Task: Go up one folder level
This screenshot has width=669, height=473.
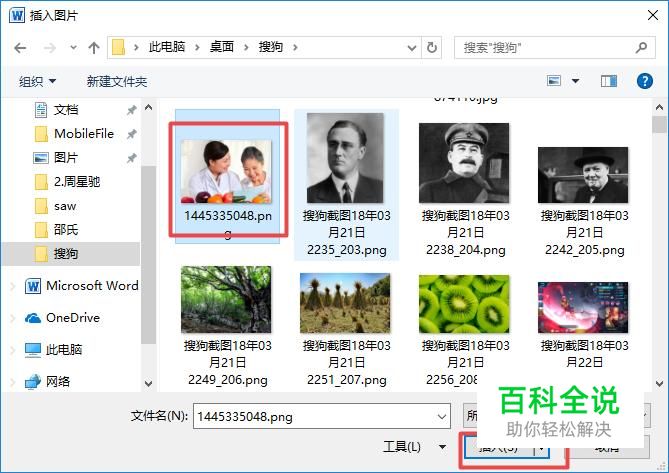Action: tap(94, 47)
